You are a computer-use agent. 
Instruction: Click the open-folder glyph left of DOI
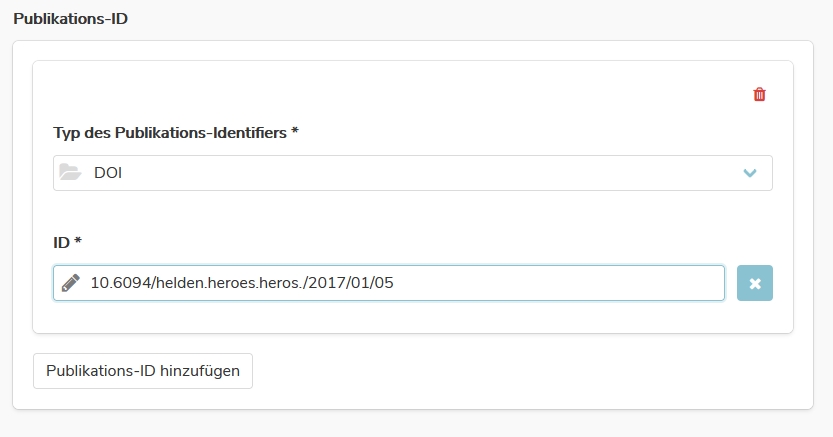70,173
